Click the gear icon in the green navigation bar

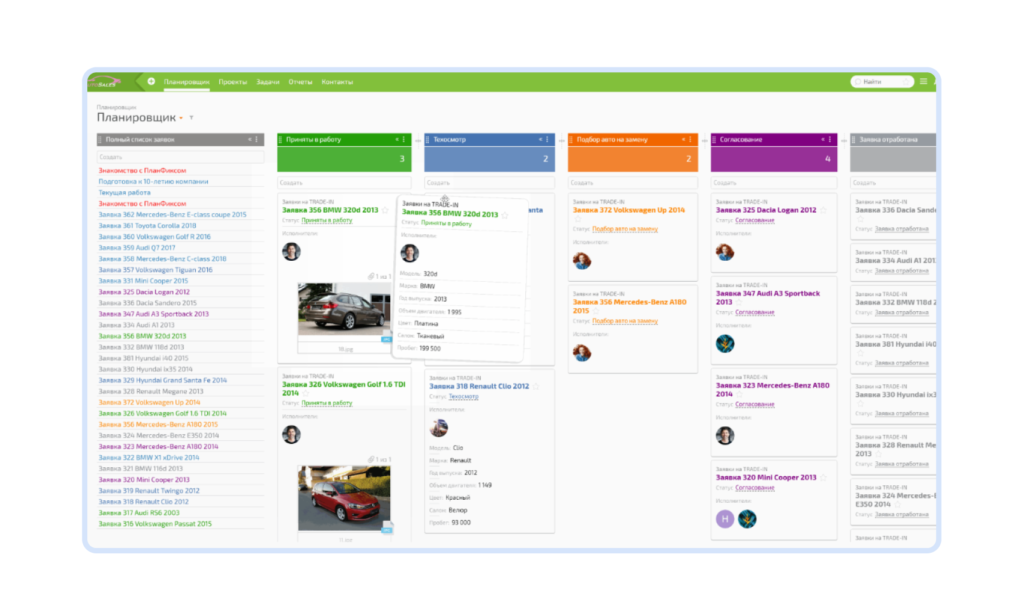(152, 82)
